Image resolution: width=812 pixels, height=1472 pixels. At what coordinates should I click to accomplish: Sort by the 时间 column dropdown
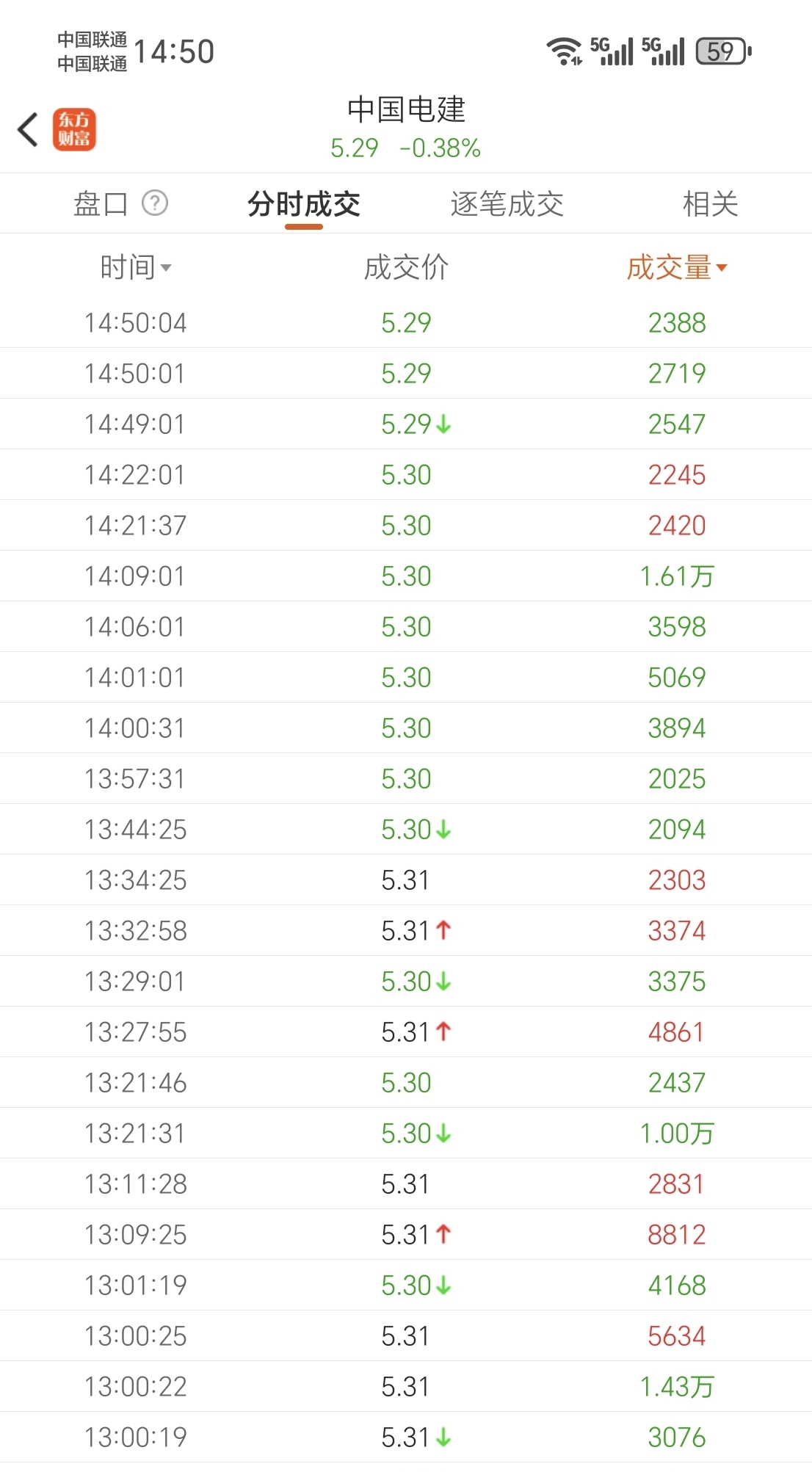[x=136, y=268]
